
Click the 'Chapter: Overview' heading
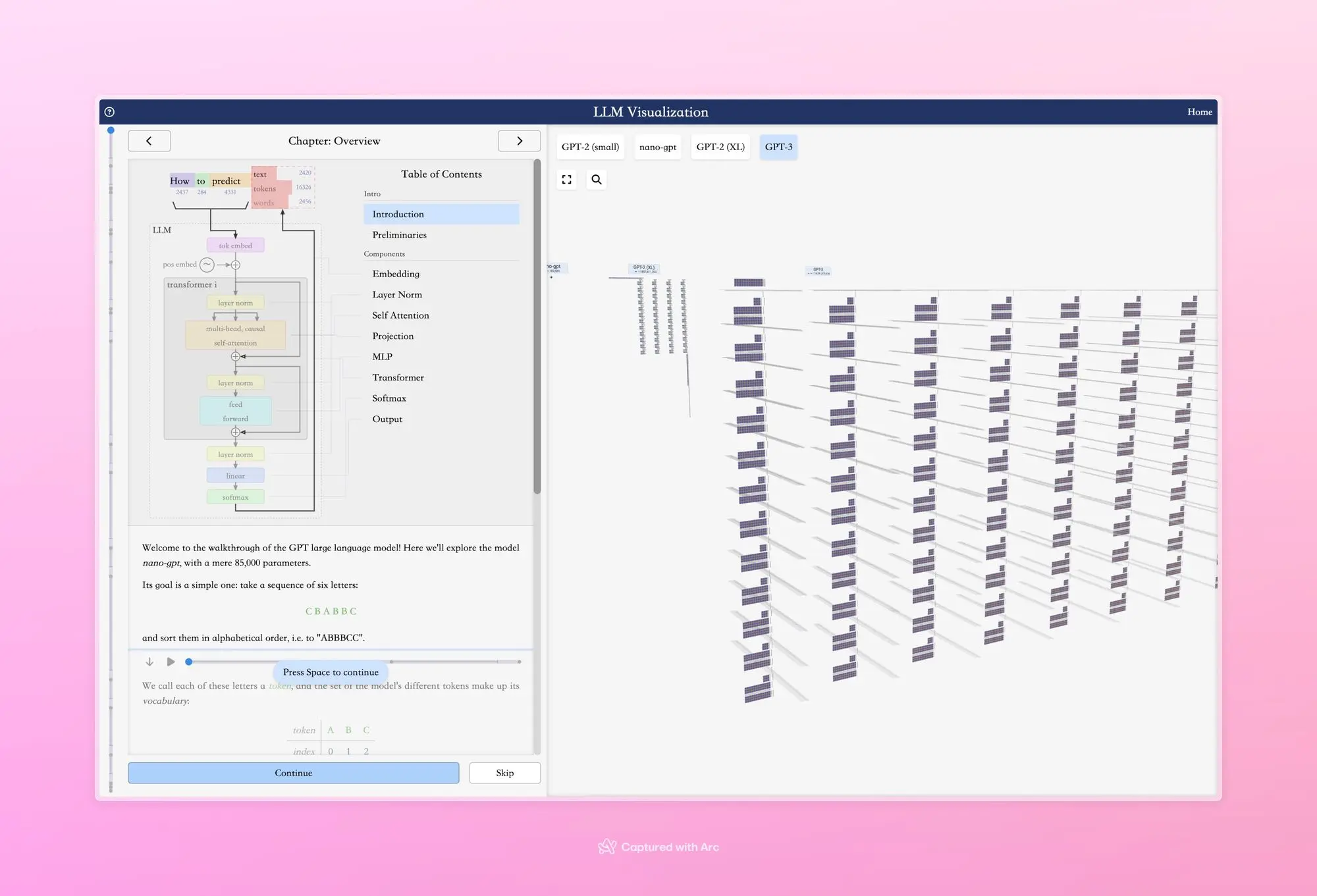pyautogui.click(x=335, y=141)
